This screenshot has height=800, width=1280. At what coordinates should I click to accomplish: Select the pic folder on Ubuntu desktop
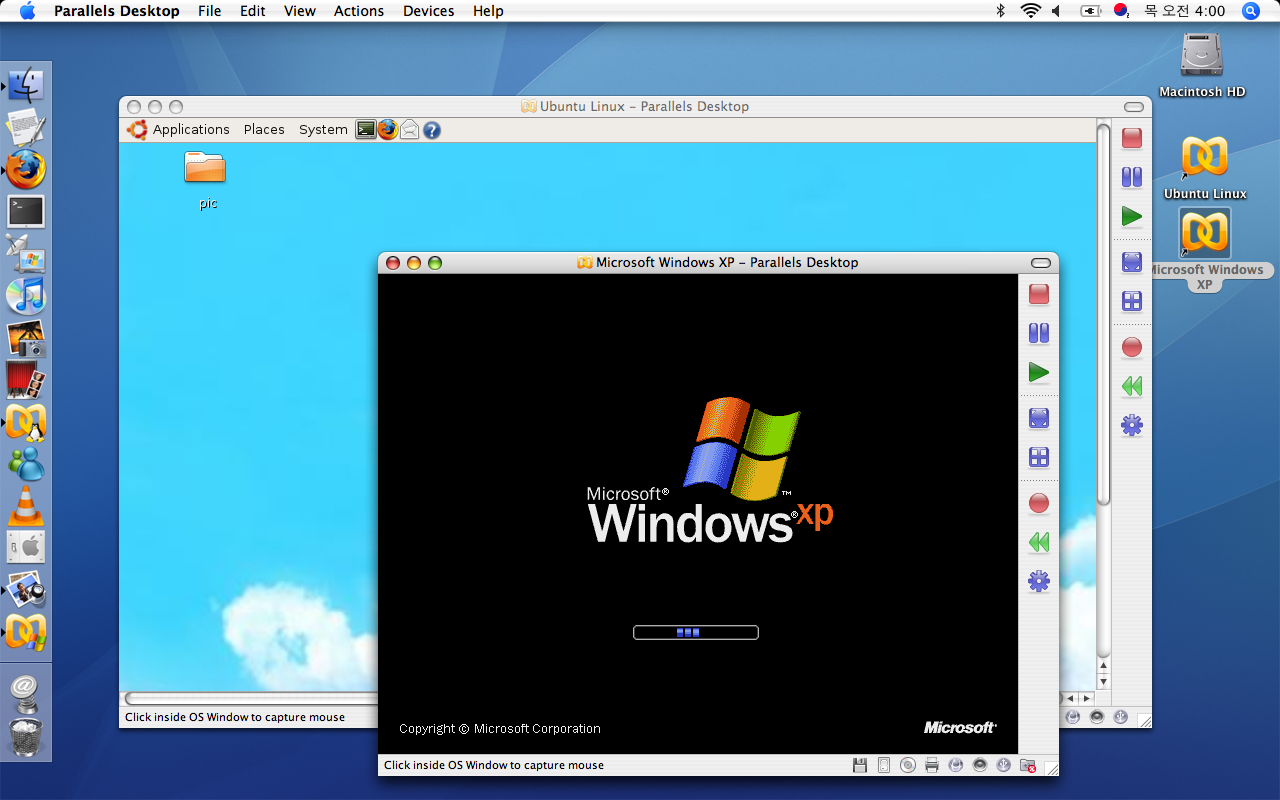pyautogui.click(x=206, y=180)
